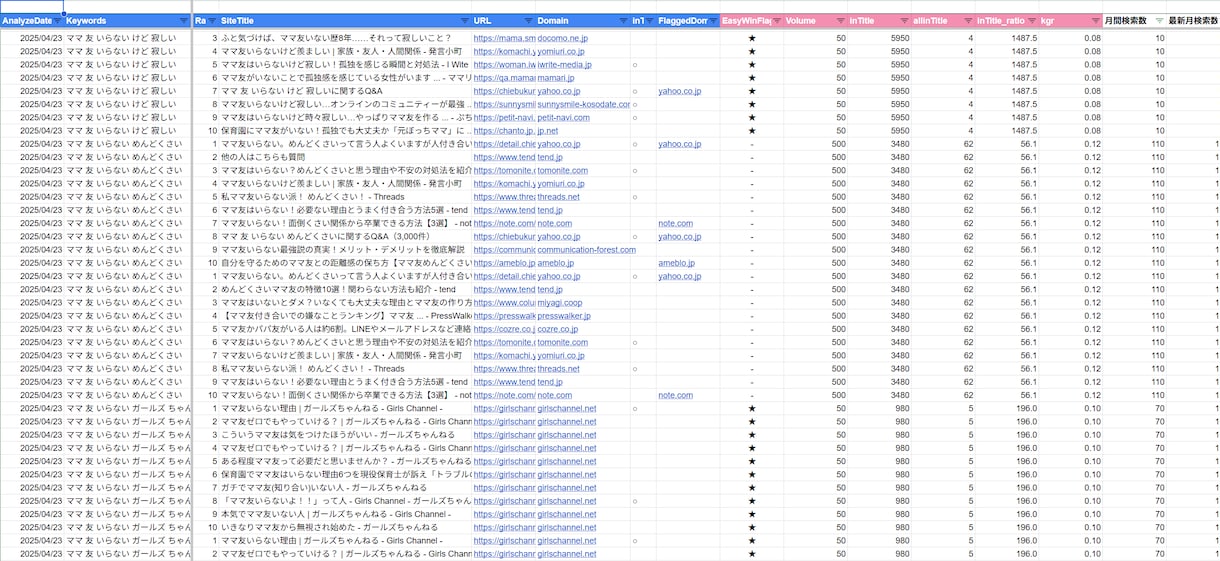Select the title cell starting 'ママ友いらない最強説の真実'
The height and width of the screenshot is (561, 1220).
345,250
